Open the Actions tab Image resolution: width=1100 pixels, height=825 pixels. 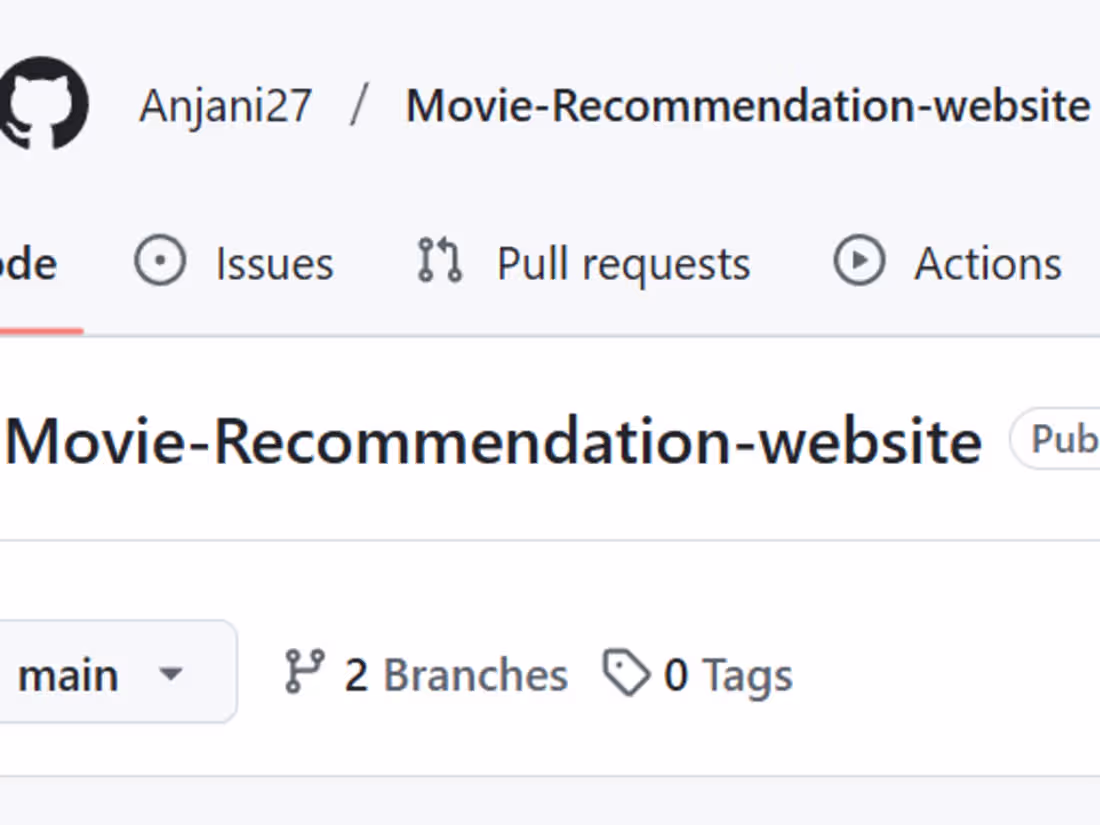(987, 262)
